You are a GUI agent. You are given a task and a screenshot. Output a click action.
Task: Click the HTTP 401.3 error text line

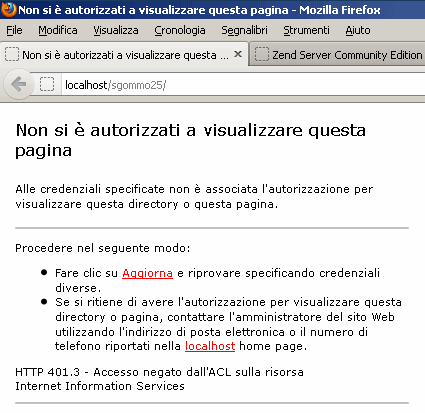point(159,372)
